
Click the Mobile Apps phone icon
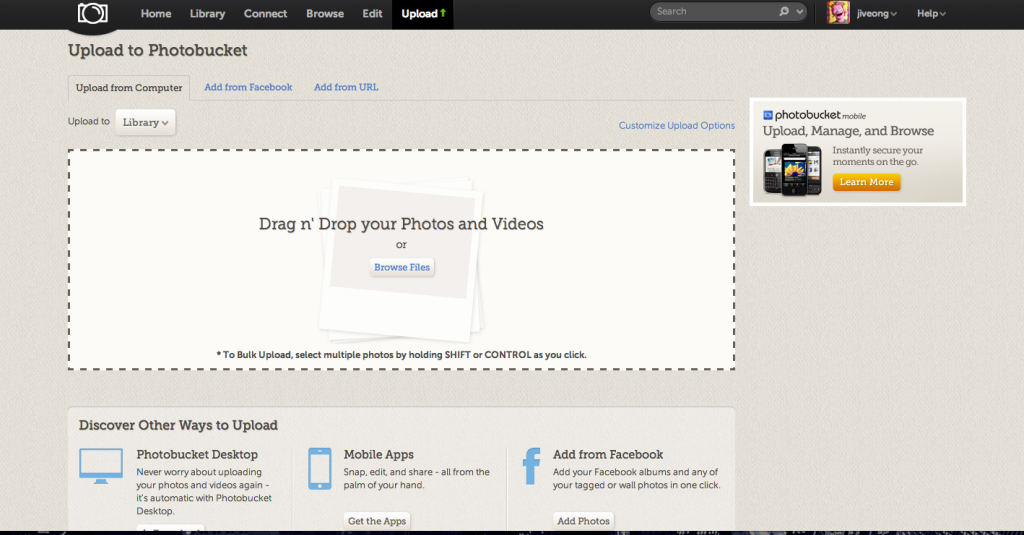coord(319,468)
